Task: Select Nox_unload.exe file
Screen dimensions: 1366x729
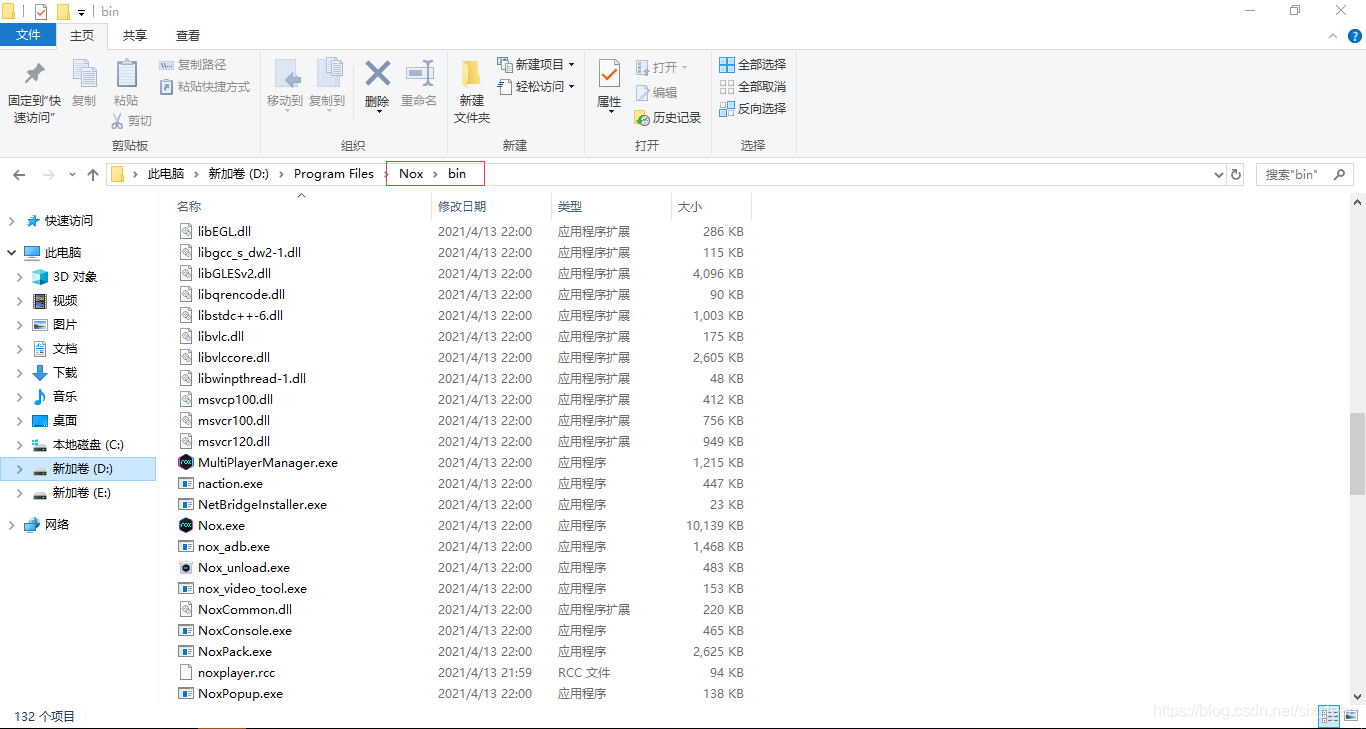Action: 244,568
